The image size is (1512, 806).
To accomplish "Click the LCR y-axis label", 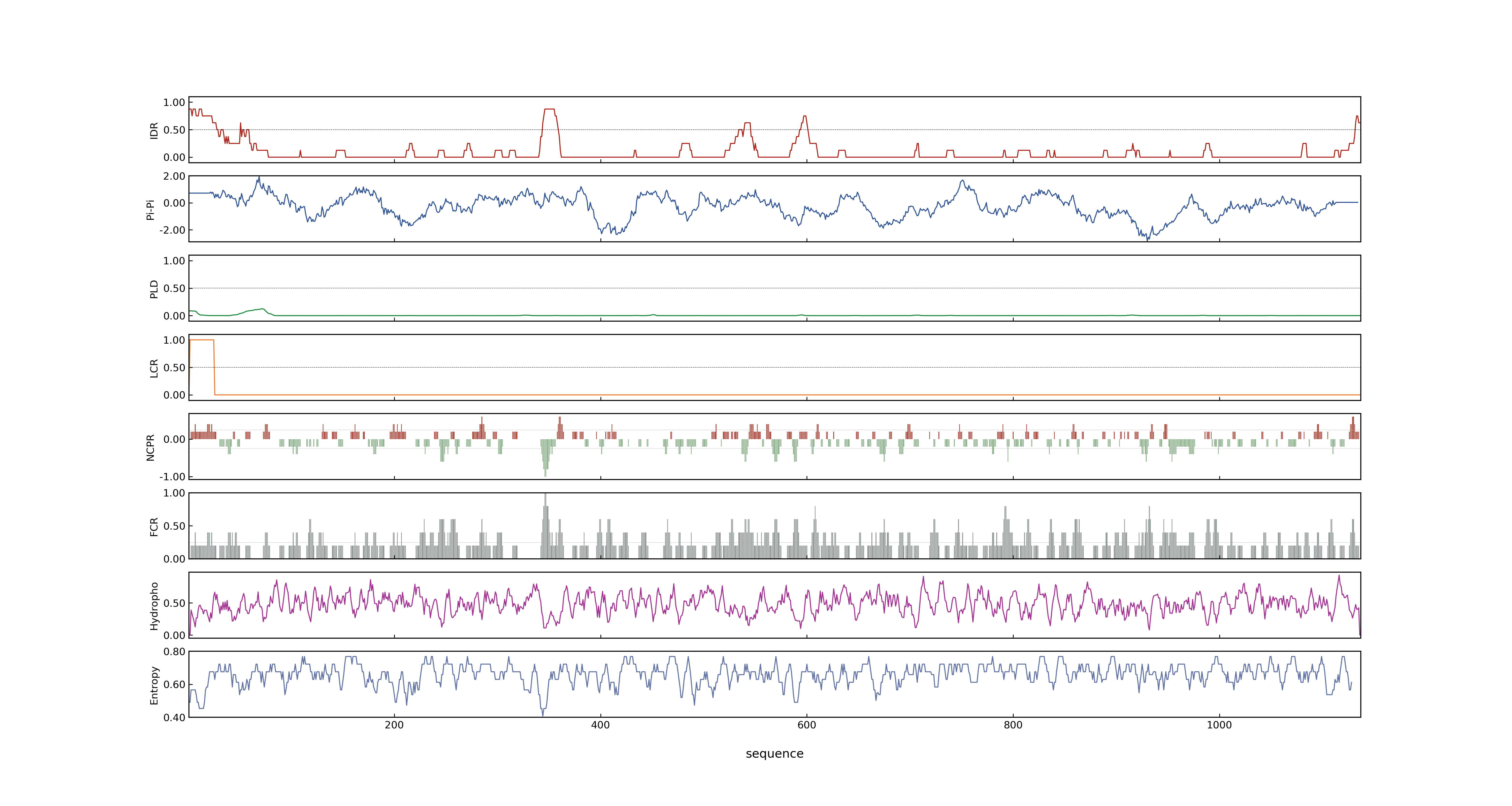I will pyautogui.click(x=154, y=368).
